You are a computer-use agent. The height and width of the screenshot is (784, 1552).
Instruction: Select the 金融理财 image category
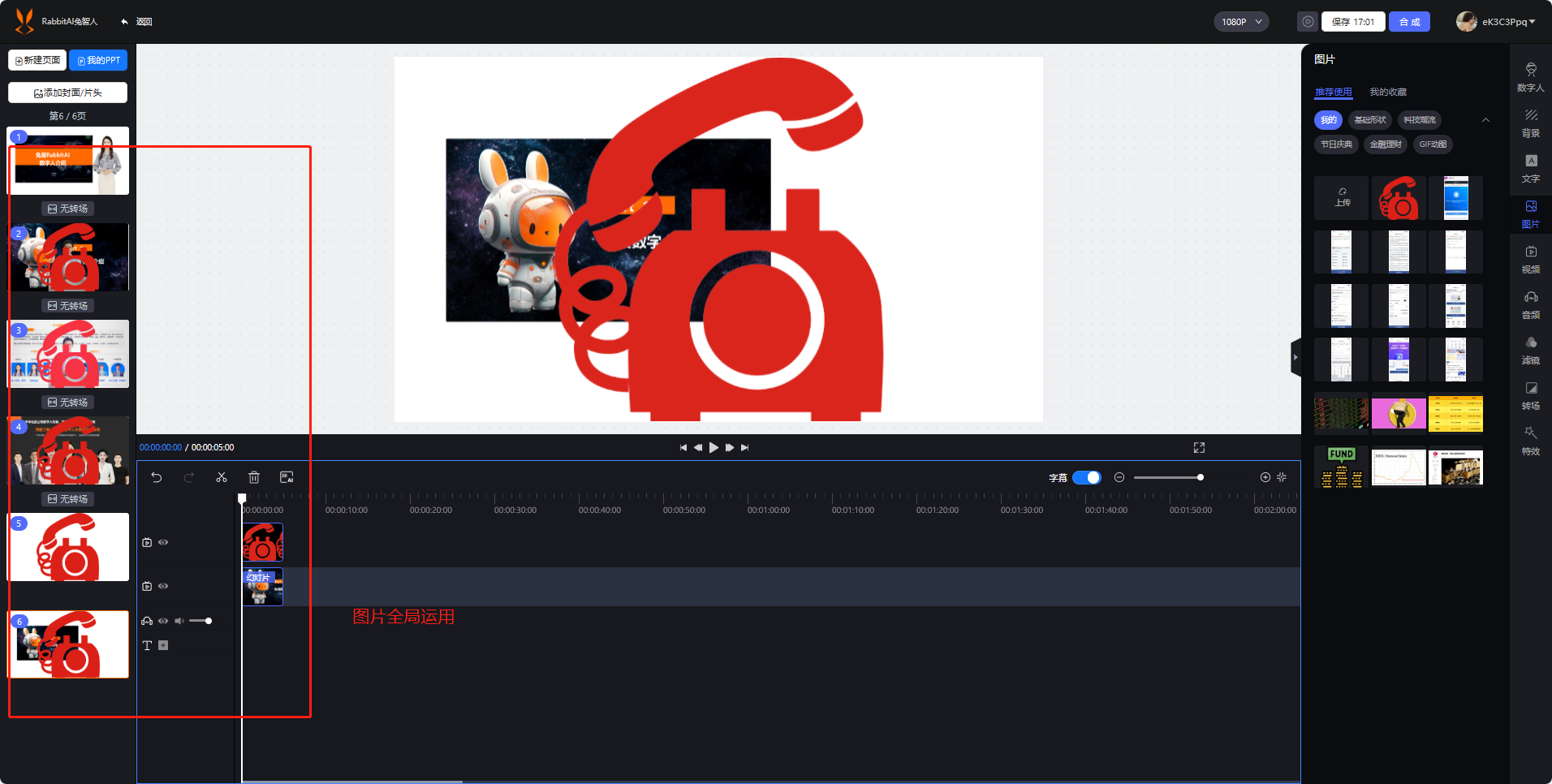[1386, 144]
